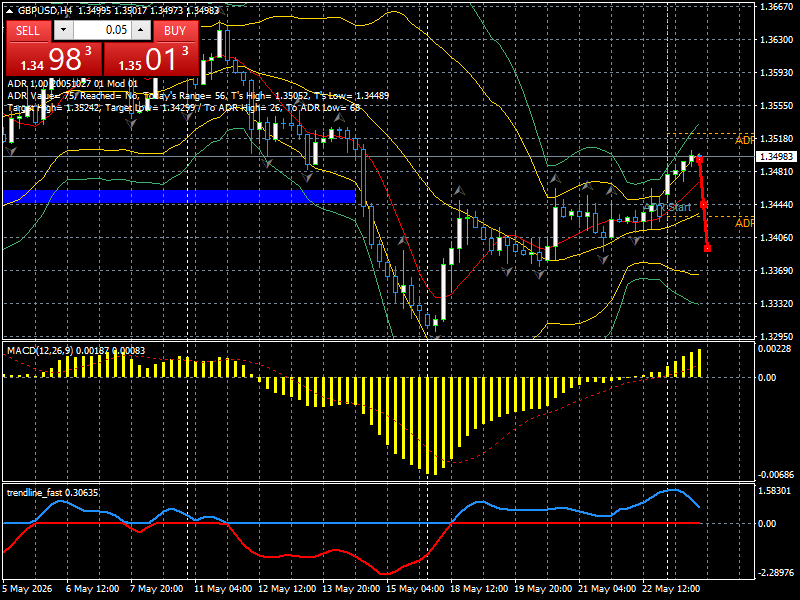Select the blue rectangle zone on chart

pos(179,196)
